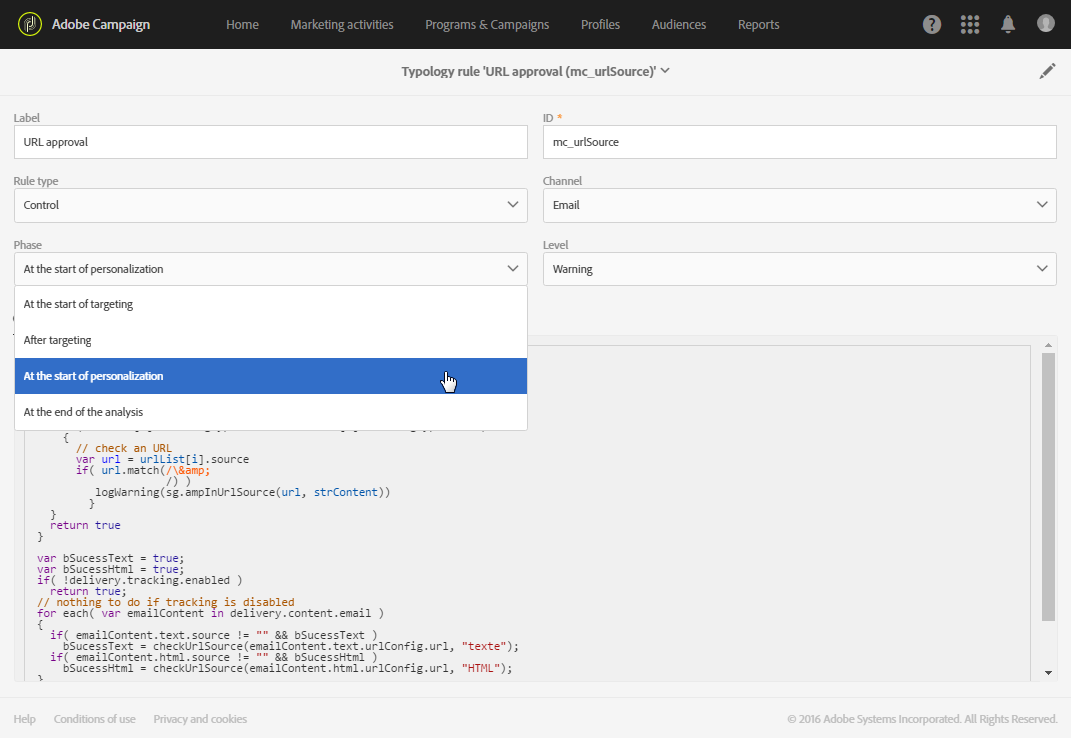This screenshot has height=738, width=1071.
Task: Expand the Channel dropdown set to Email
Action: [799, 205]
